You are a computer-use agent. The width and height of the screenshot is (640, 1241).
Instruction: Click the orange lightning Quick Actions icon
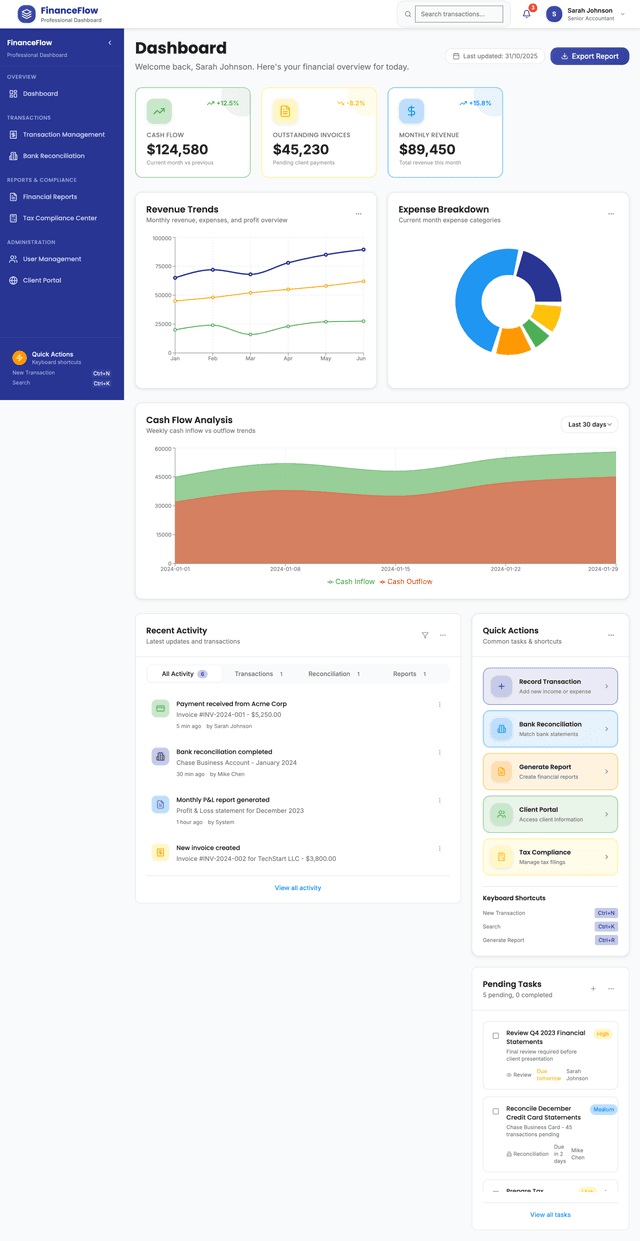pyautogui.click(x=19, y=358)
